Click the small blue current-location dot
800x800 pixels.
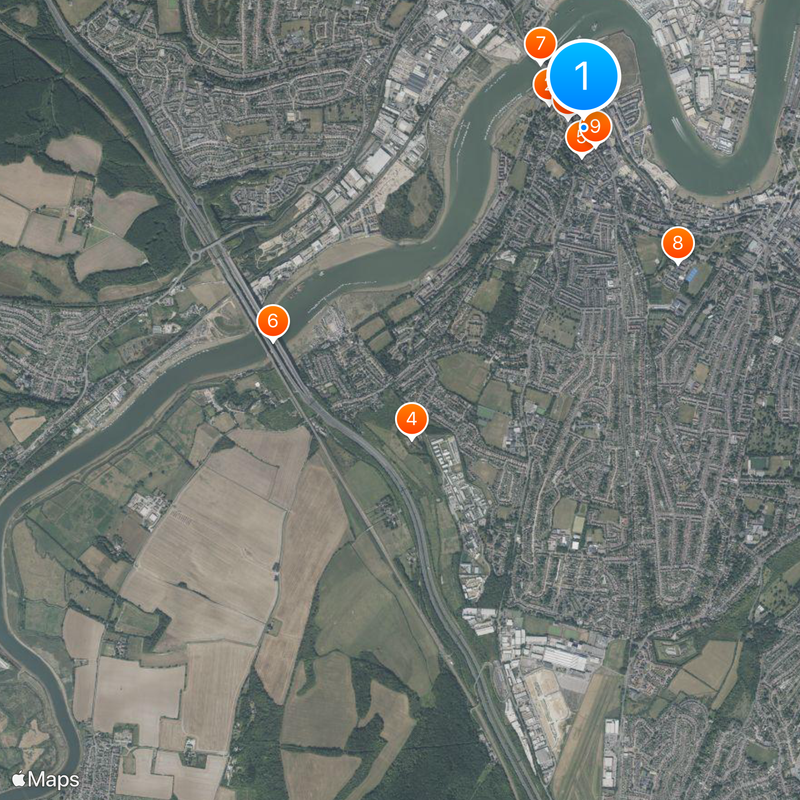[583, 127]
